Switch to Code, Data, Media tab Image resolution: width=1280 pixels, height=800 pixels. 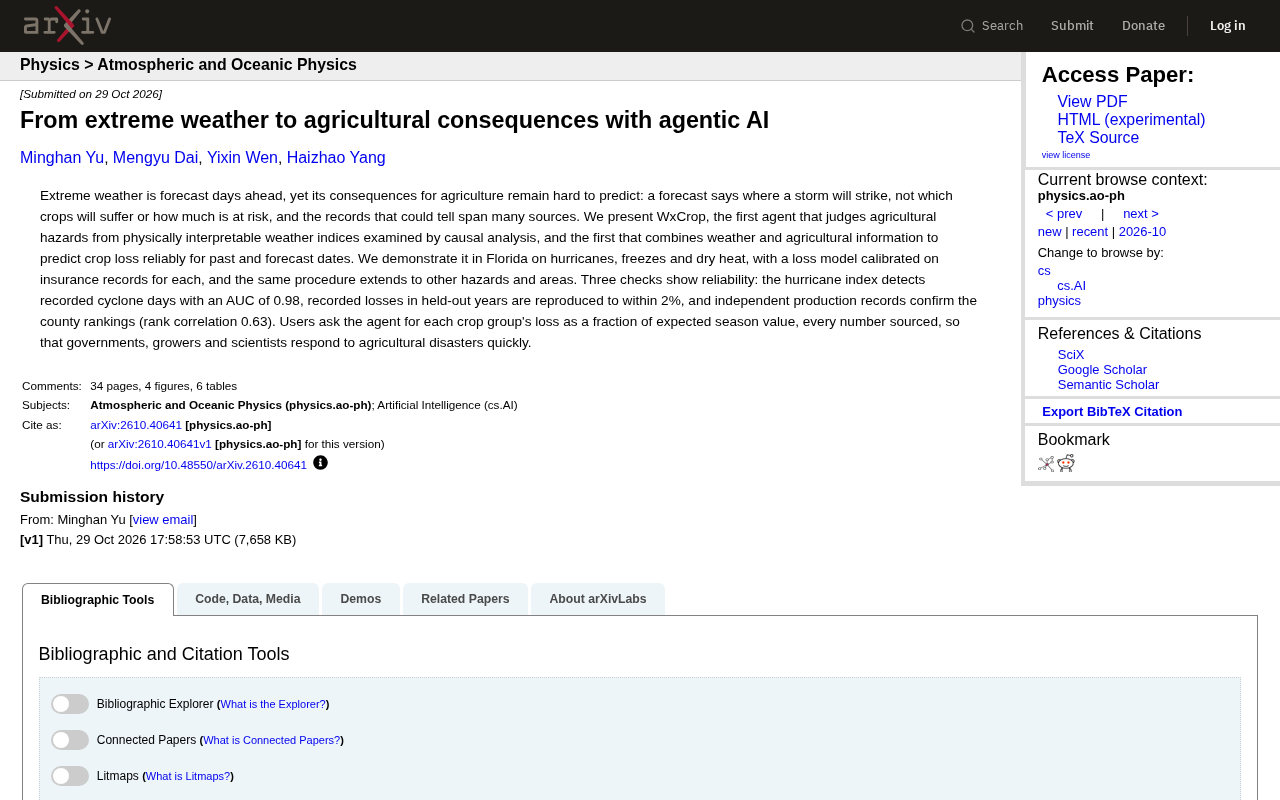pyautogui.click(x=248, y=599)
